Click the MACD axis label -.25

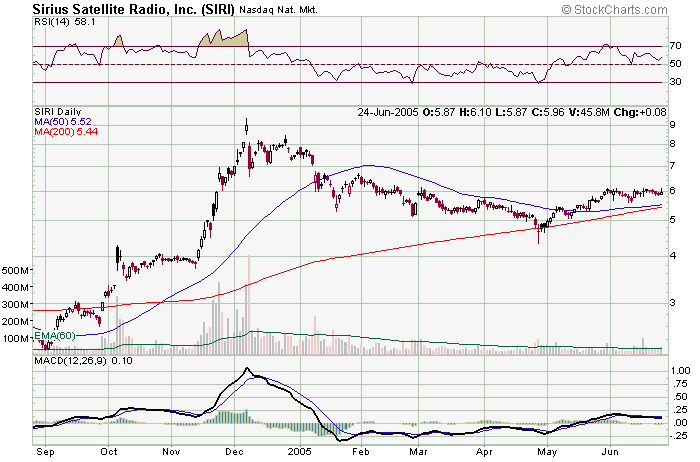click(x=679, y=436)
